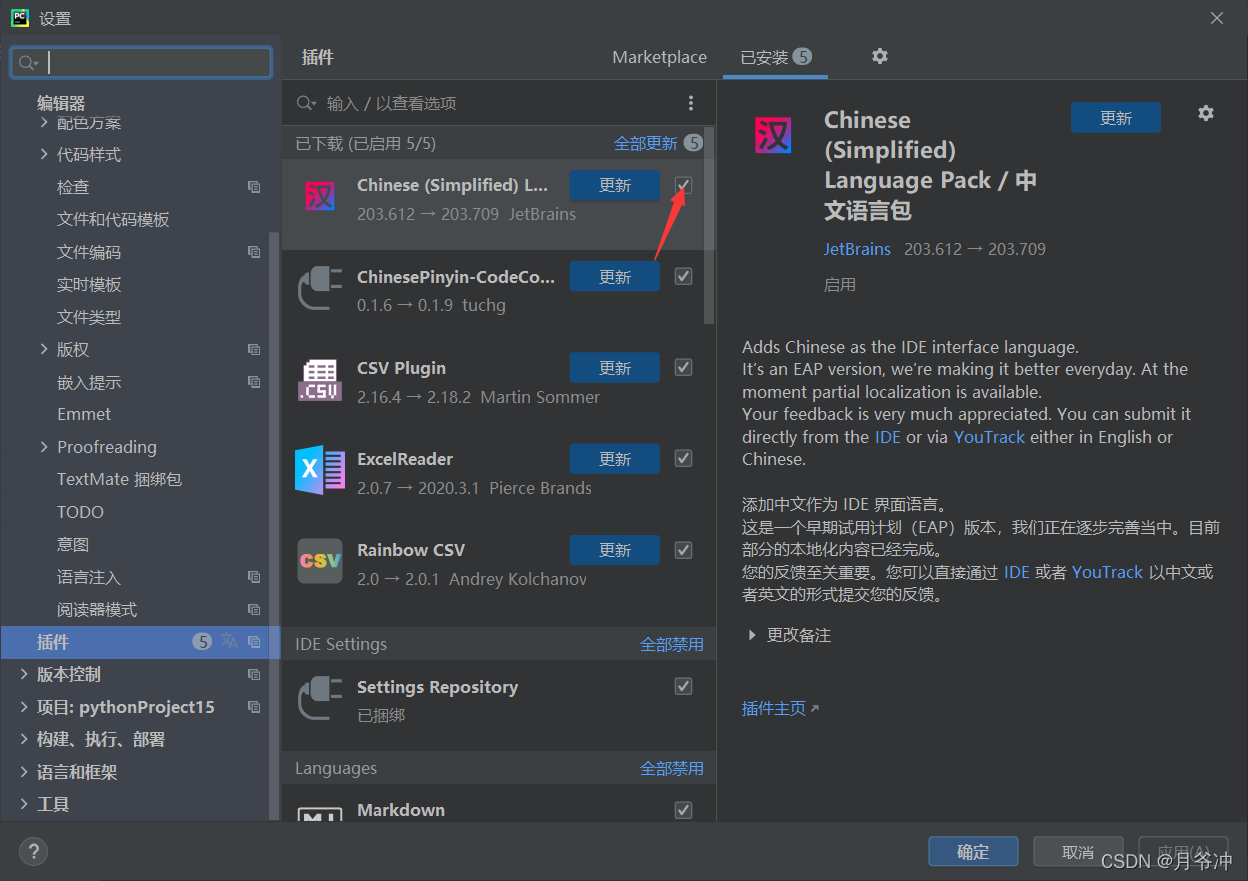Disable the Rainbow CSV plugin checkbox

tap(683, 549)
